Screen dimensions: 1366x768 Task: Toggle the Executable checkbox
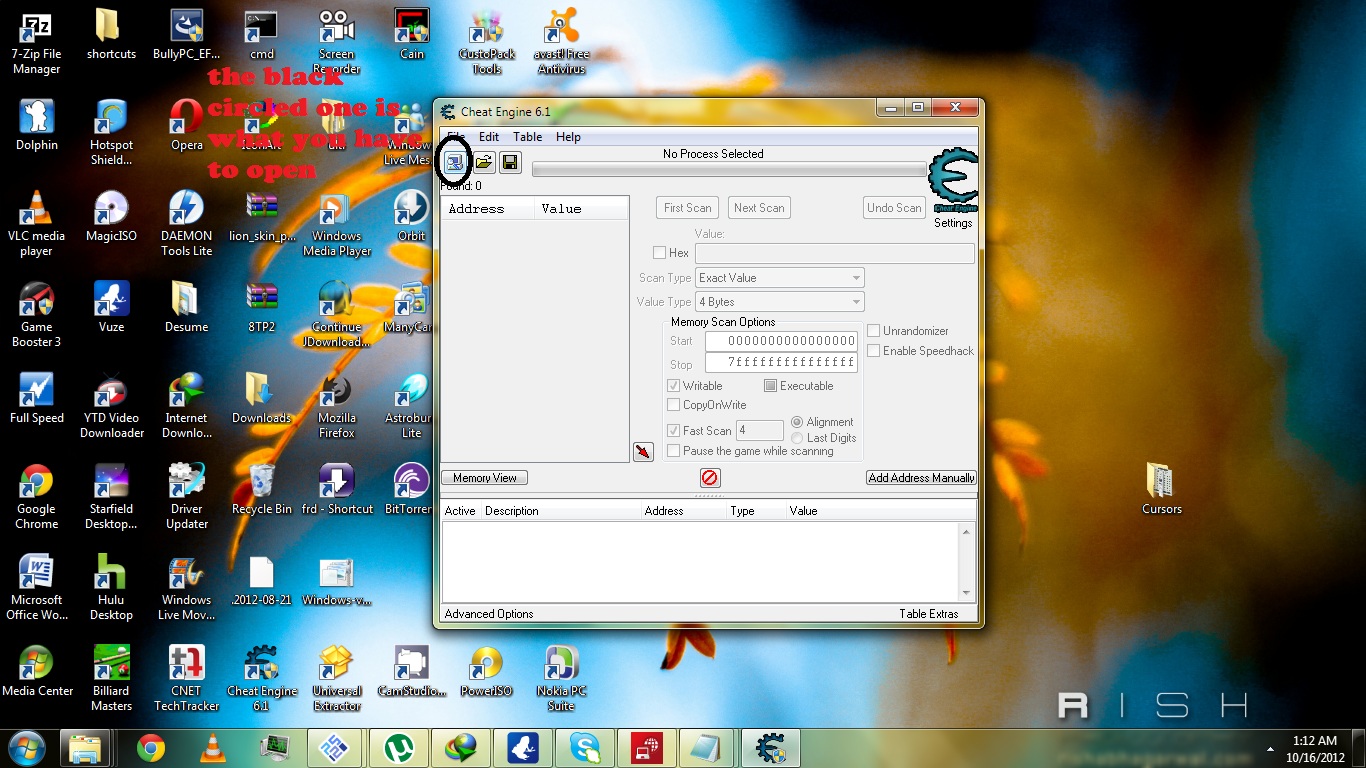(771, 386)
